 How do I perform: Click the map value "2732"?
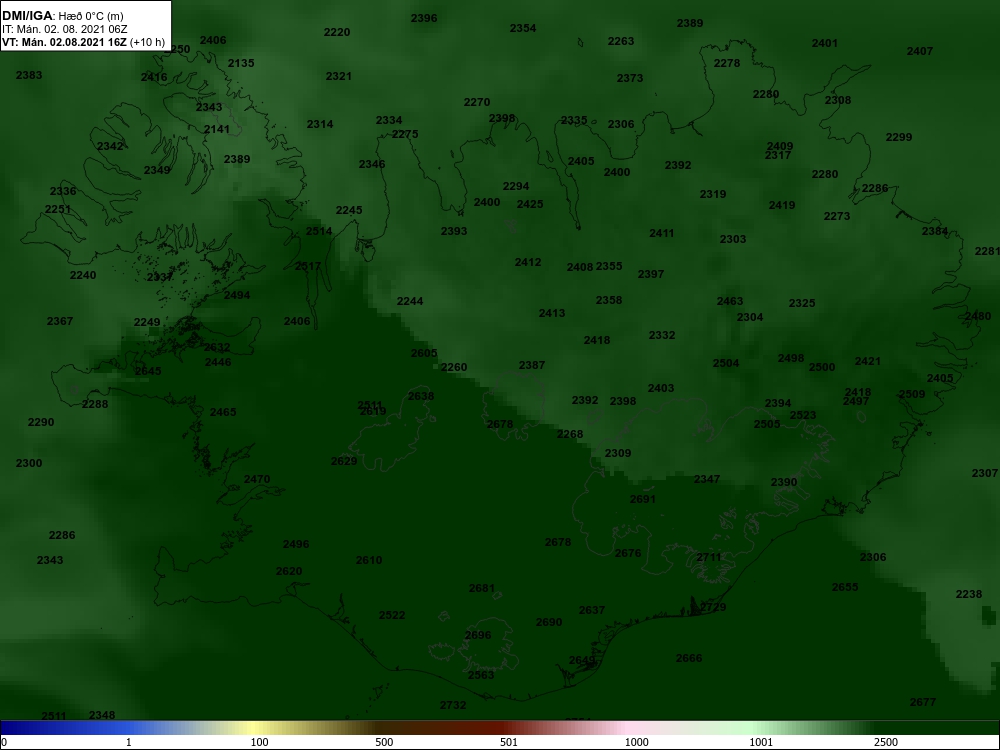pyautogui.click(x=453, y=705)
